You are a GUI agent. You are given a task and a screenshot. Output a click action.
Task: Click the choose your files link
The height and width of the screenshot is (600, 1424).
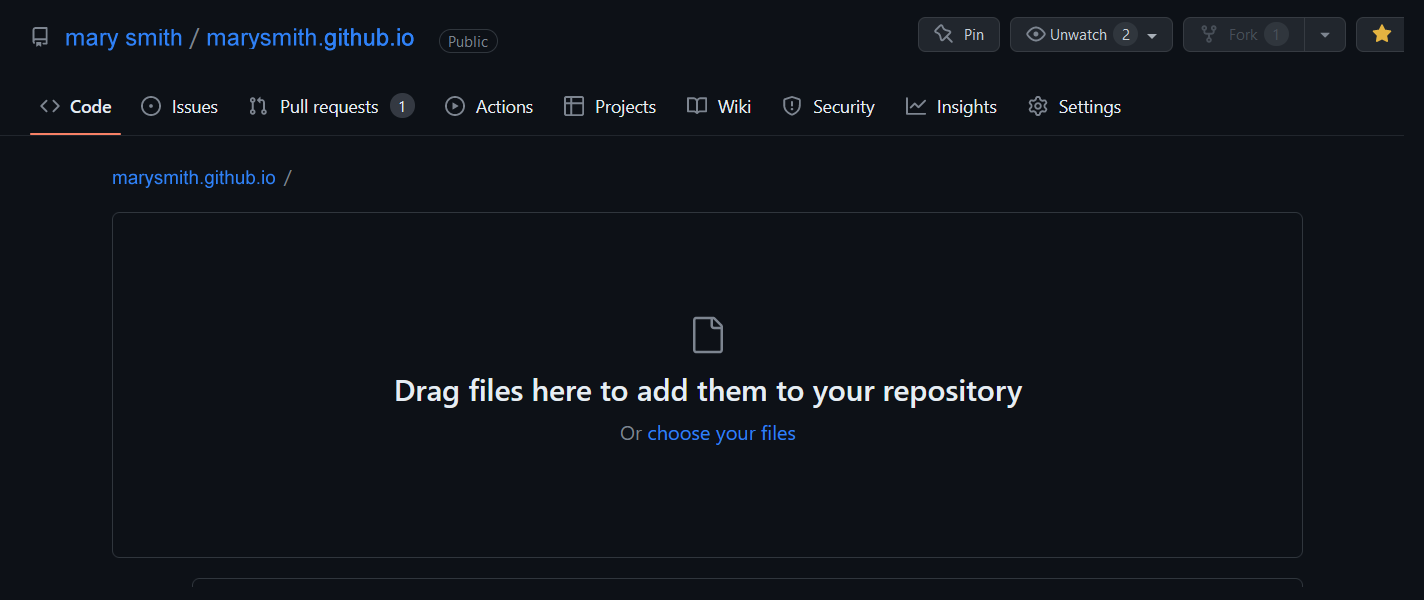722,433
